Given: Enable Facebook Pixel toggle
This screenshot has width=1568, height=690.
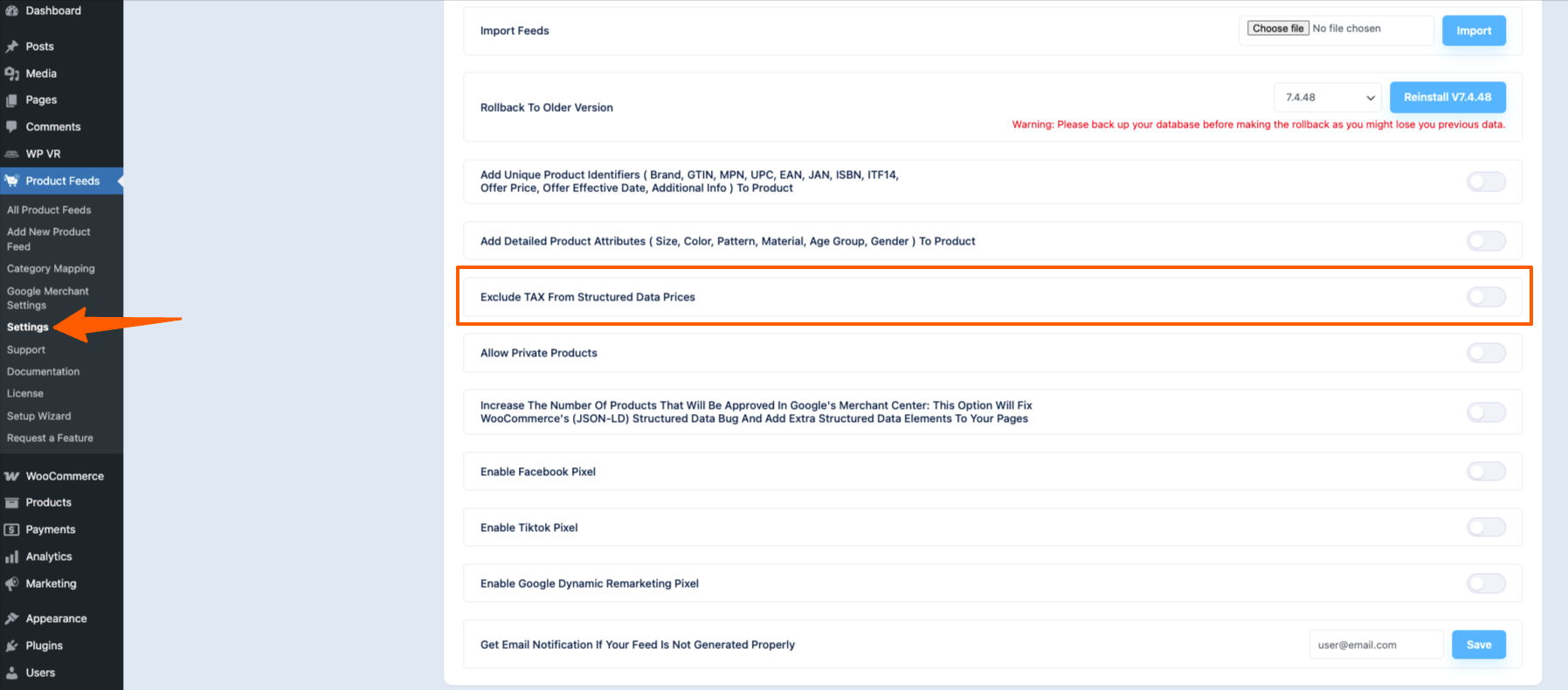Looking at the screenshot, I should pyautogui.click(x=1486, y=472).
